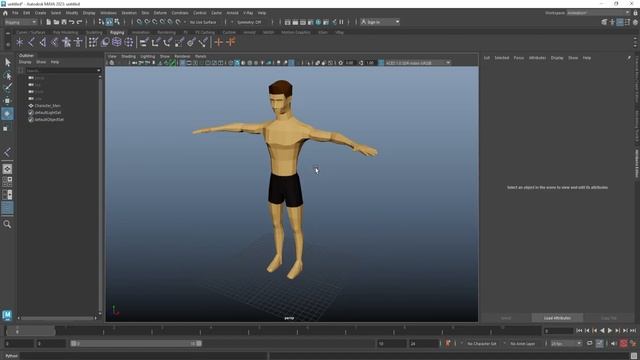Open the Symmetry Off dropdown
Image resolution: width=640 pixels, height=360 pixels.
tap(249, 22)
